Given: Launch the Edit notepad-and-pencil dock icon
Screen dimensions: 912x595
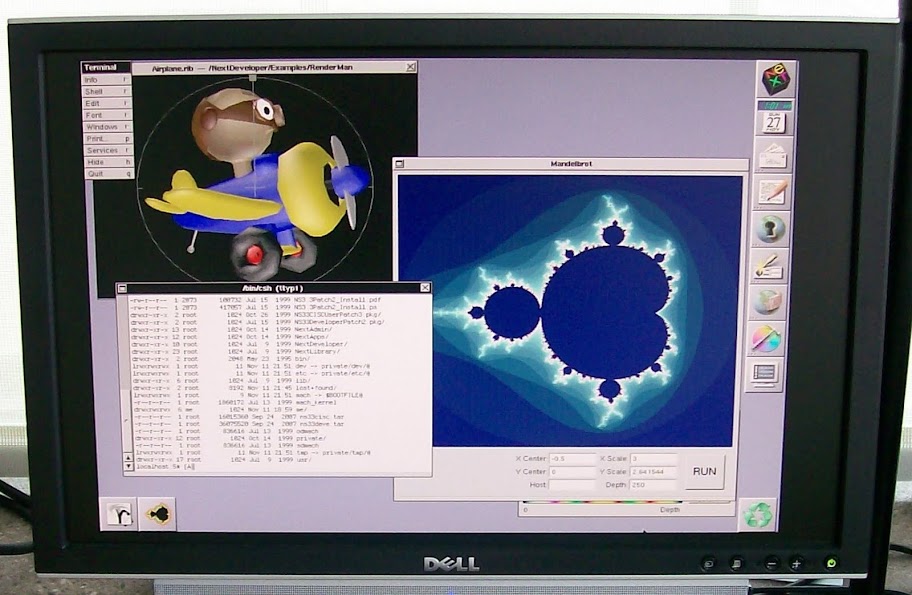Looking at the screenshot, I should point(771,191).
